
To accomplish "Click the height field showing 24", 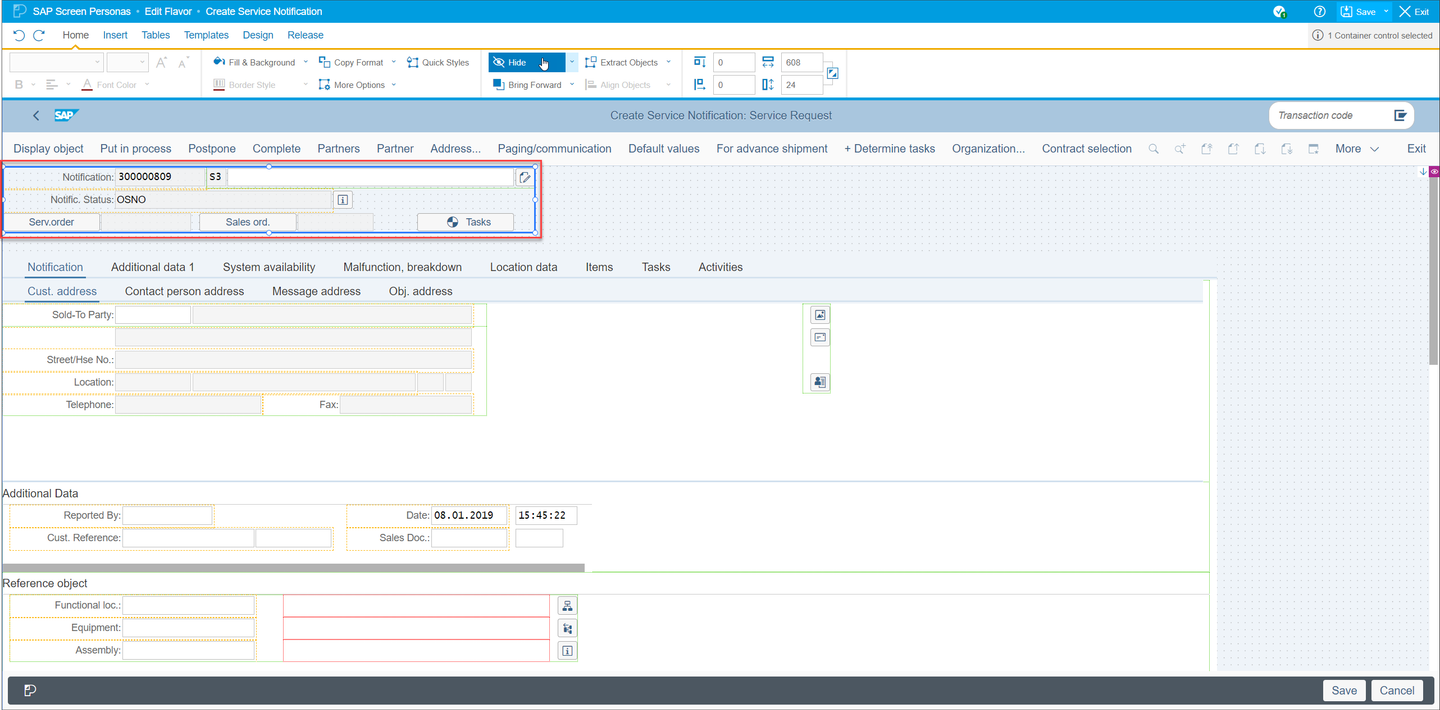I will point(802,85).
